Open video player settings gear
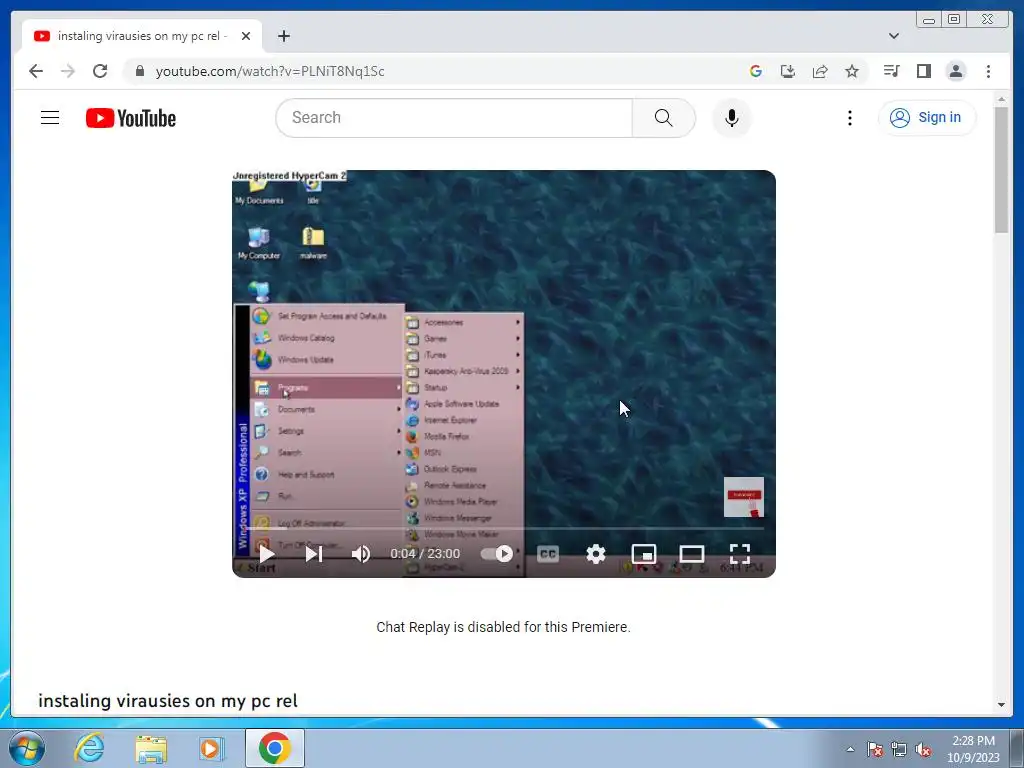The image size is (1024, 768). [x=596, y=554]
